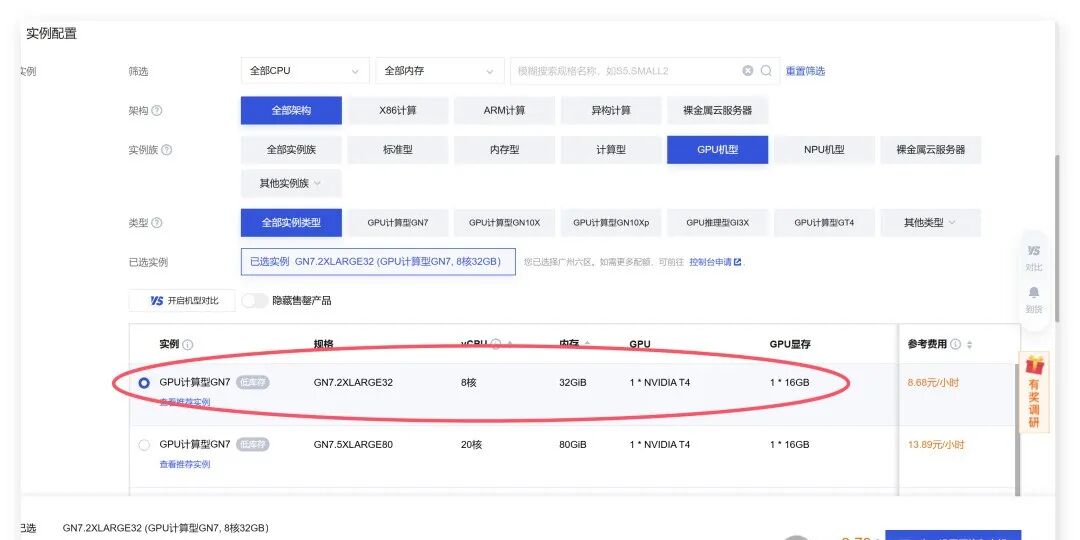Sort table by 参考费用 using sort arrows
1080x540 pixels.
(970, 344)
